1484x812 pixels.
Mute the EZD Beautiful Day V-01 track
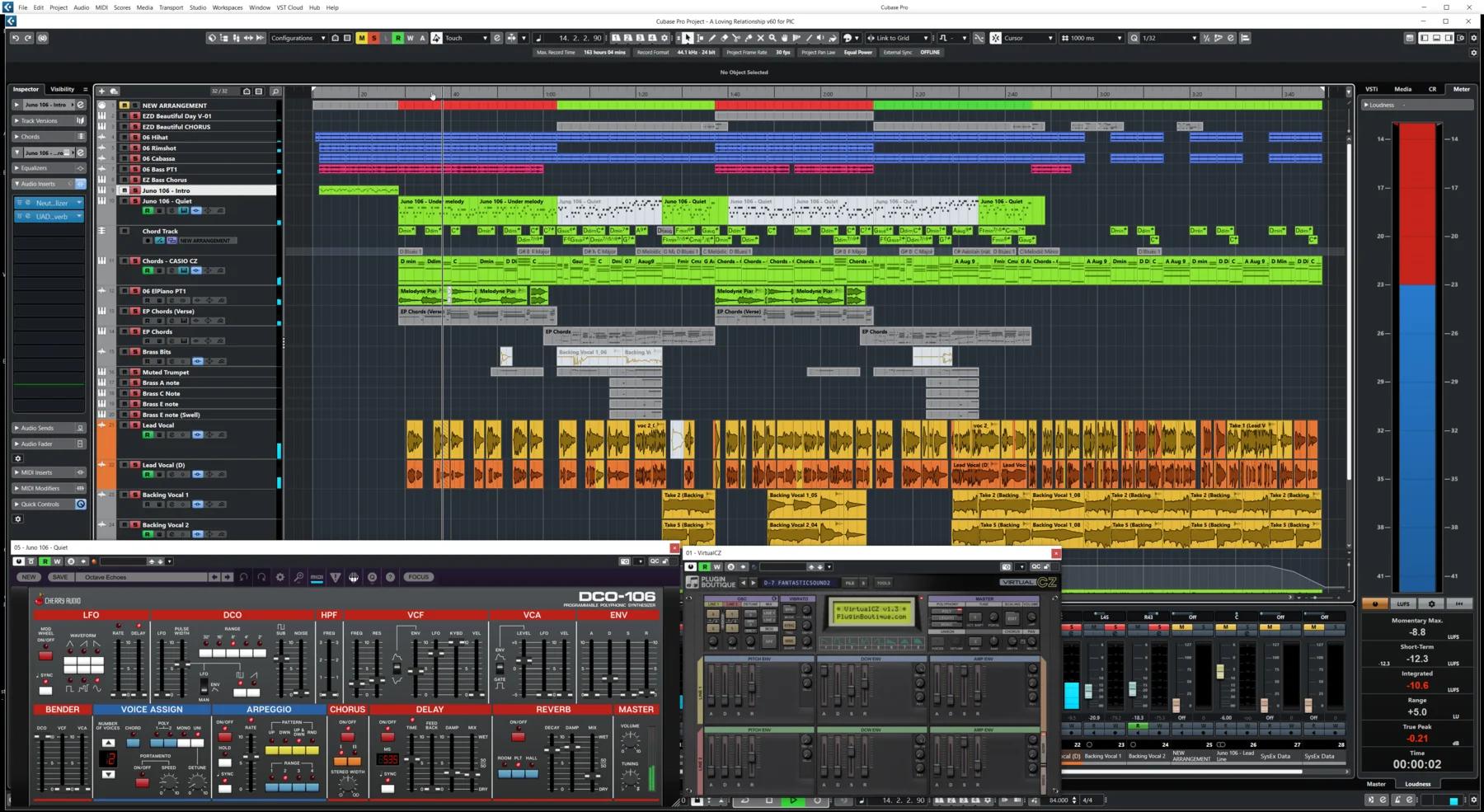(x=124, y=115)
